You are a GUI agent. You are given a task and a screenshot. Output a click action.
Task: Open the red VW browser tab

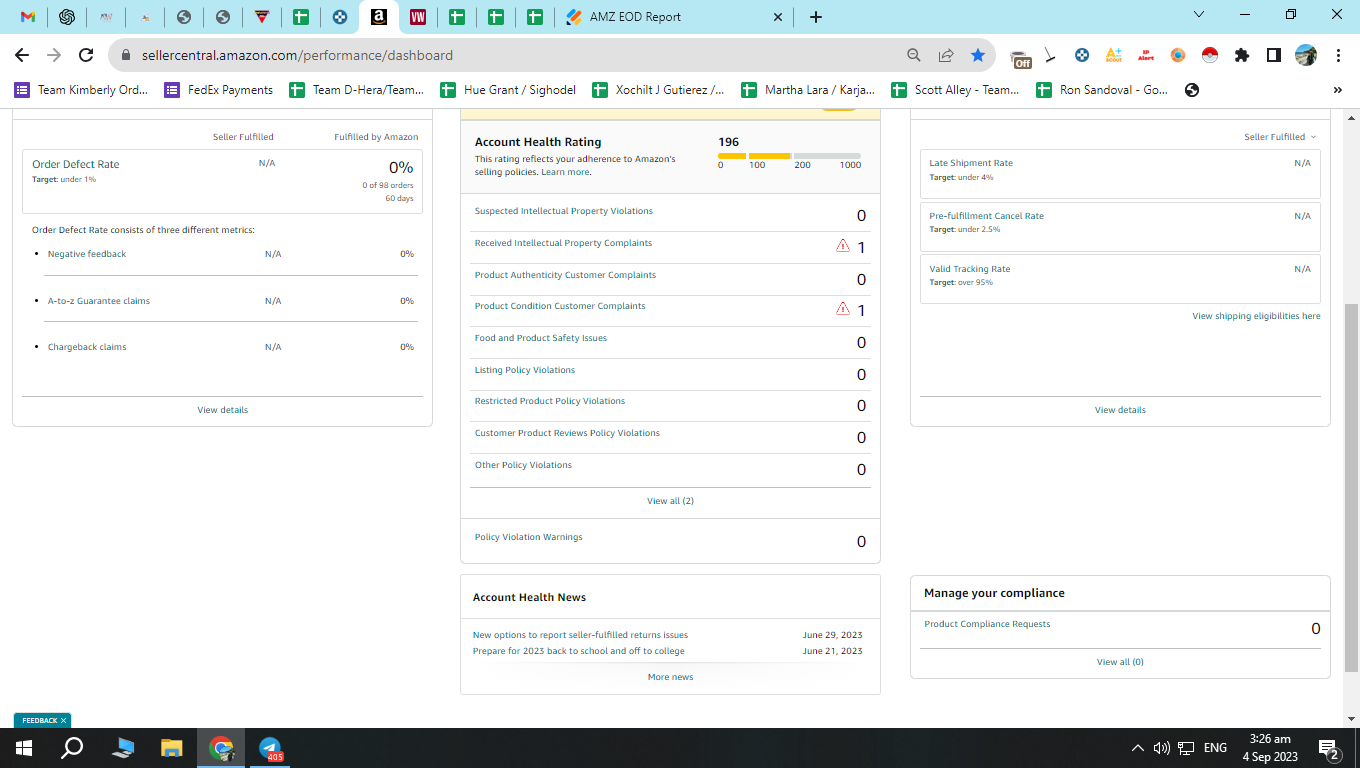pos(418,17)
